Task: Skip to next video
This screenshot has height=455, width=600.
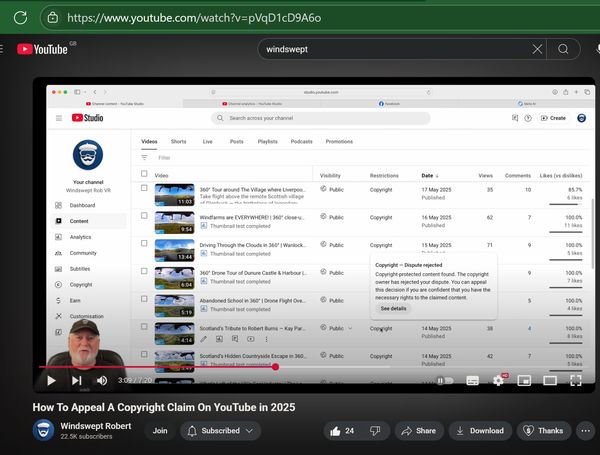Action: [x=77, y=380]
